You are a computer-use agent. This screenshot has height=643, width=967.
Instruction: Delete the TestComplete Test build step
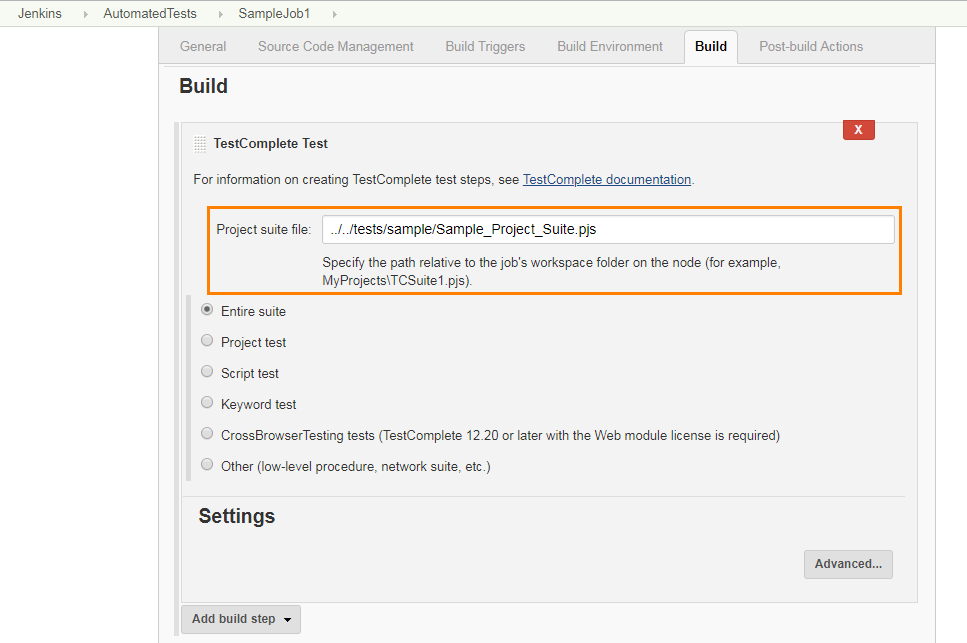click(x=858, y=129)
